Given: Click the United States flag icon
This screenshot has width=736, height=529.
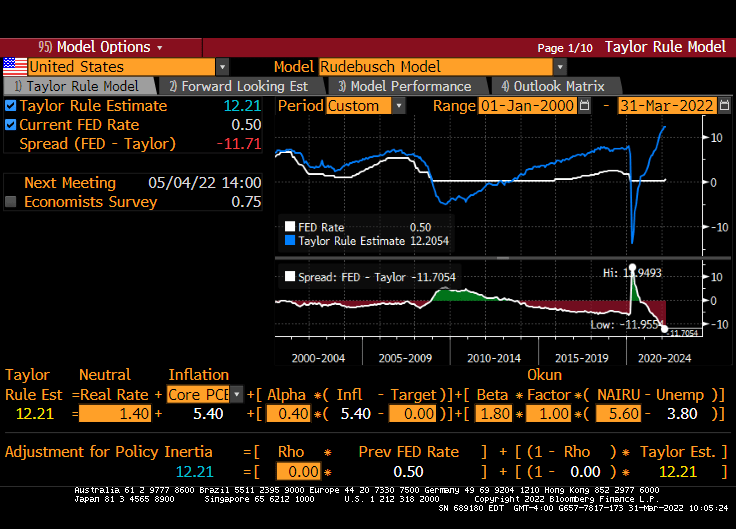Looking at the screenshot, I should point(14,66).
